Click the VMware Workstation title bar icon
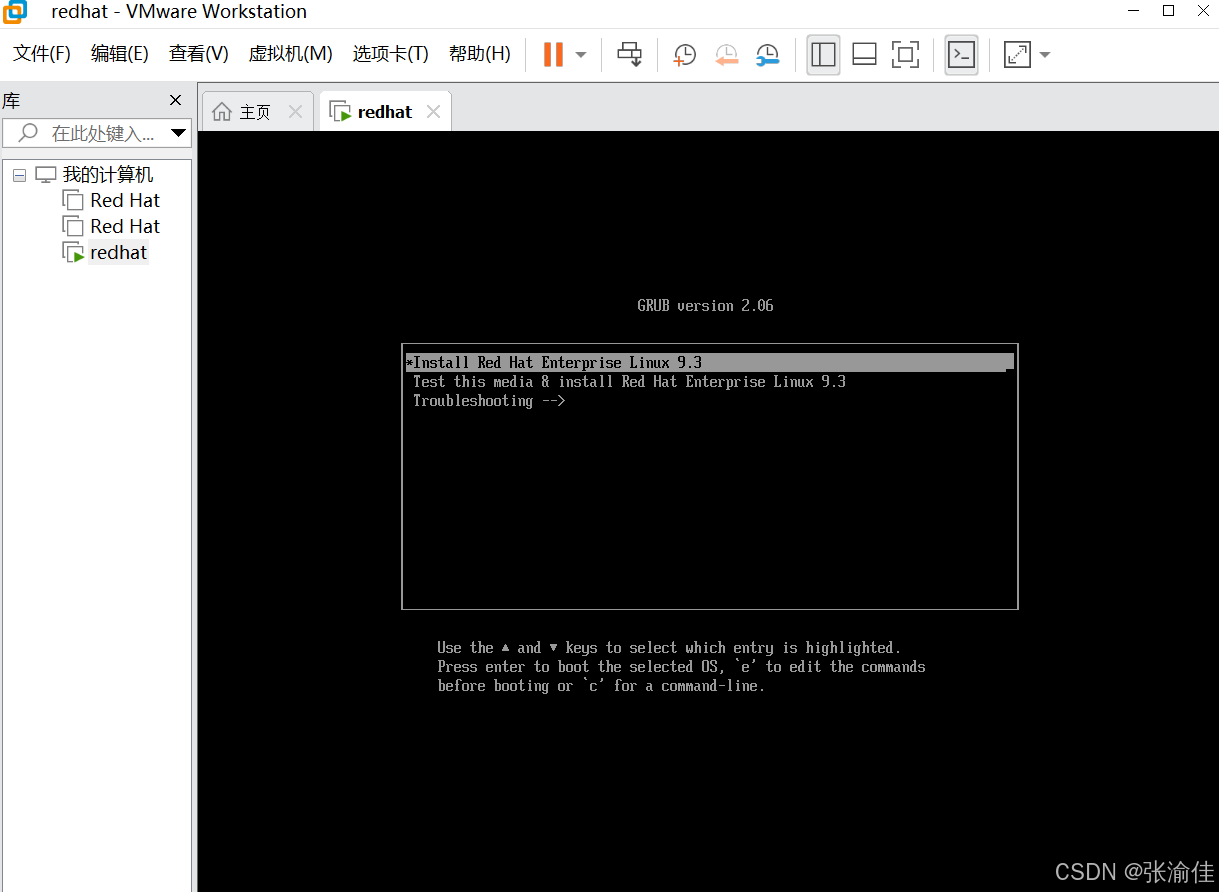Screen dimensions: 1219x892 coord(15,12)
